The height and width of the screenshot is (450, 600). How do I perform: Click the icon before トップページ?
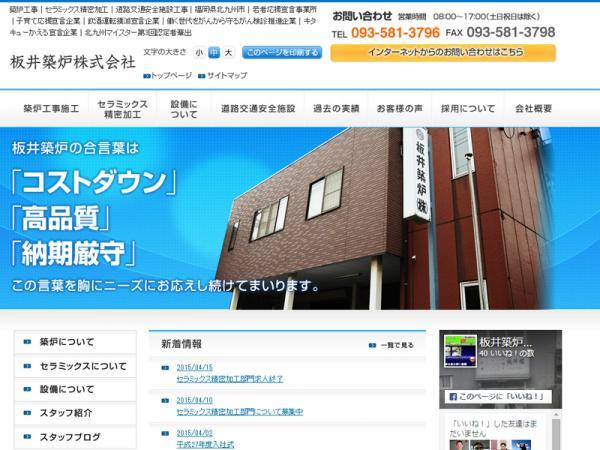coord(147,76)
